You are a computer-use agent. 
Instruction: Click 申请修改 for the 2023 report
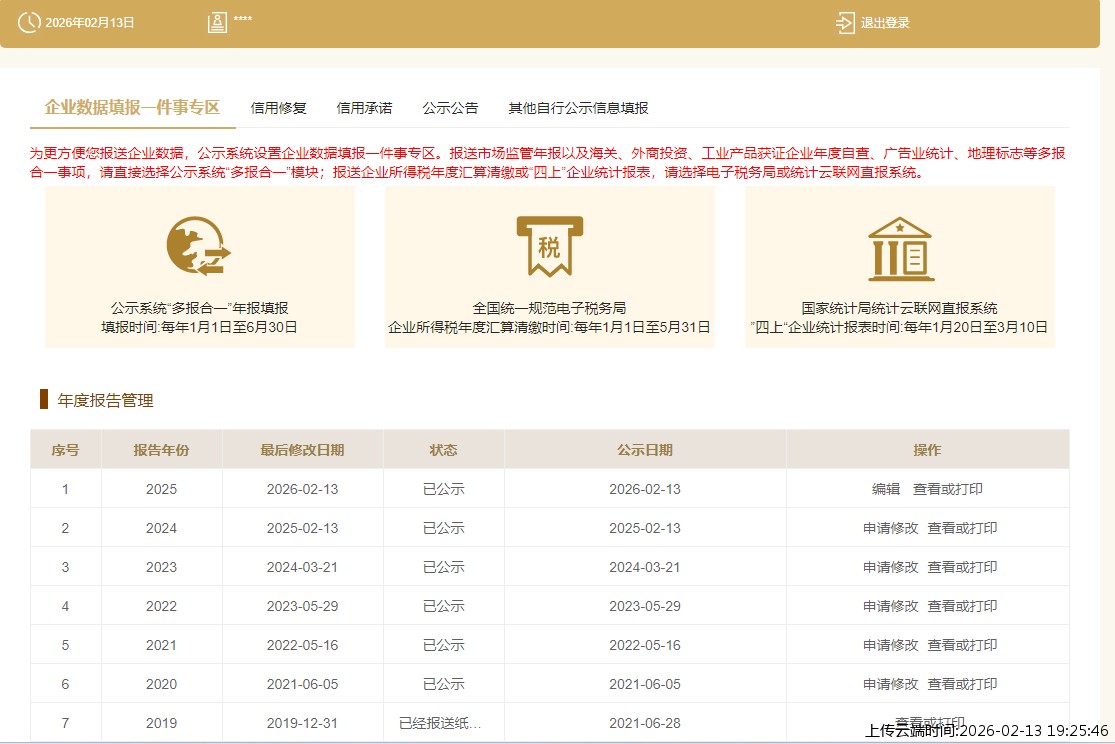click(890, 566)
